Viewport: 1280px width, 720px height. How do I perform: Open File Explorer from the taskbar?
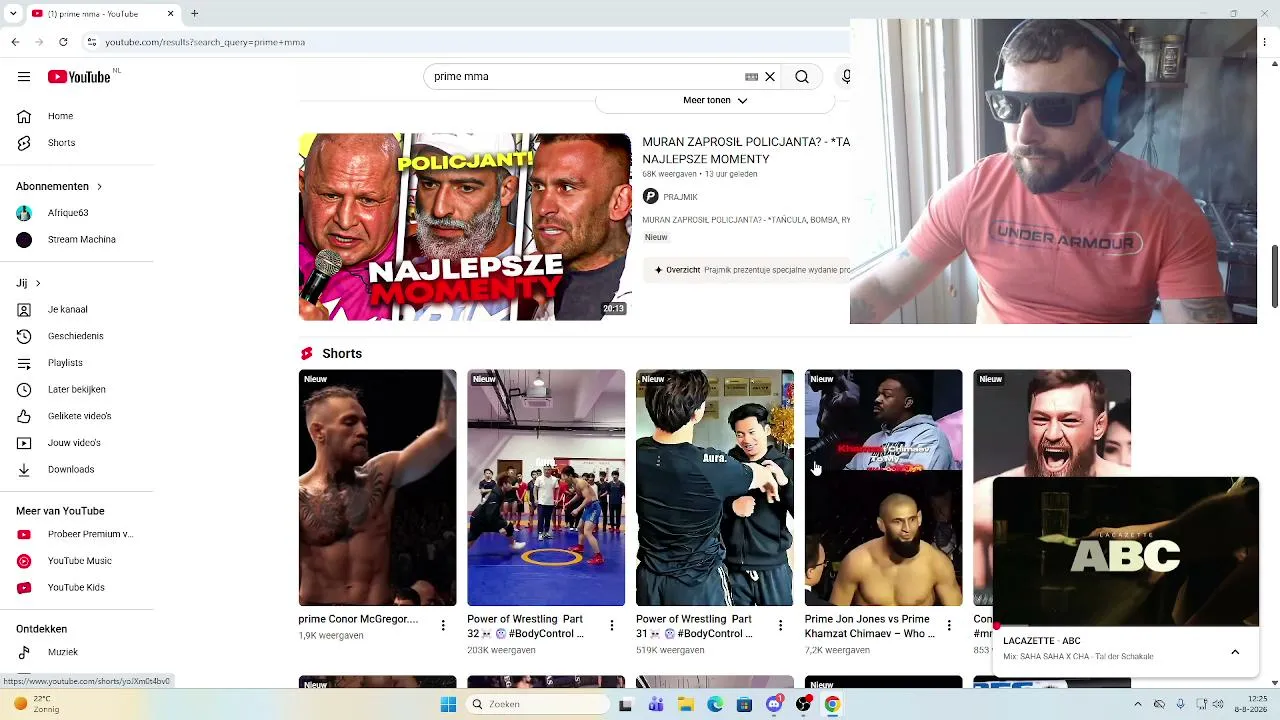[x=685, y=704]
